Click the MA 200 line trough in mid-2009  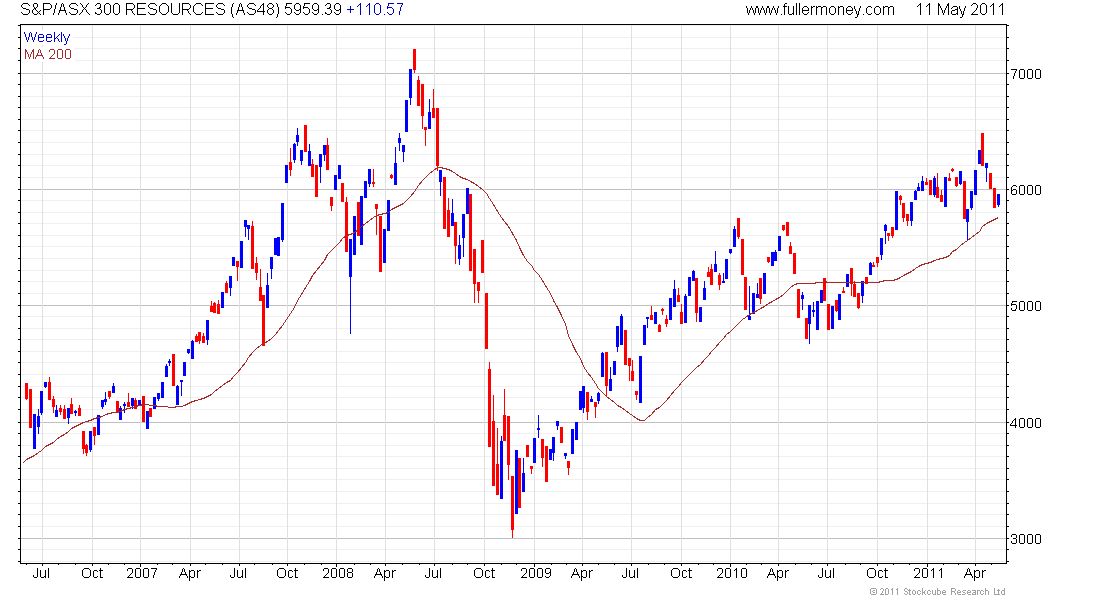click(x=642, y=420)
